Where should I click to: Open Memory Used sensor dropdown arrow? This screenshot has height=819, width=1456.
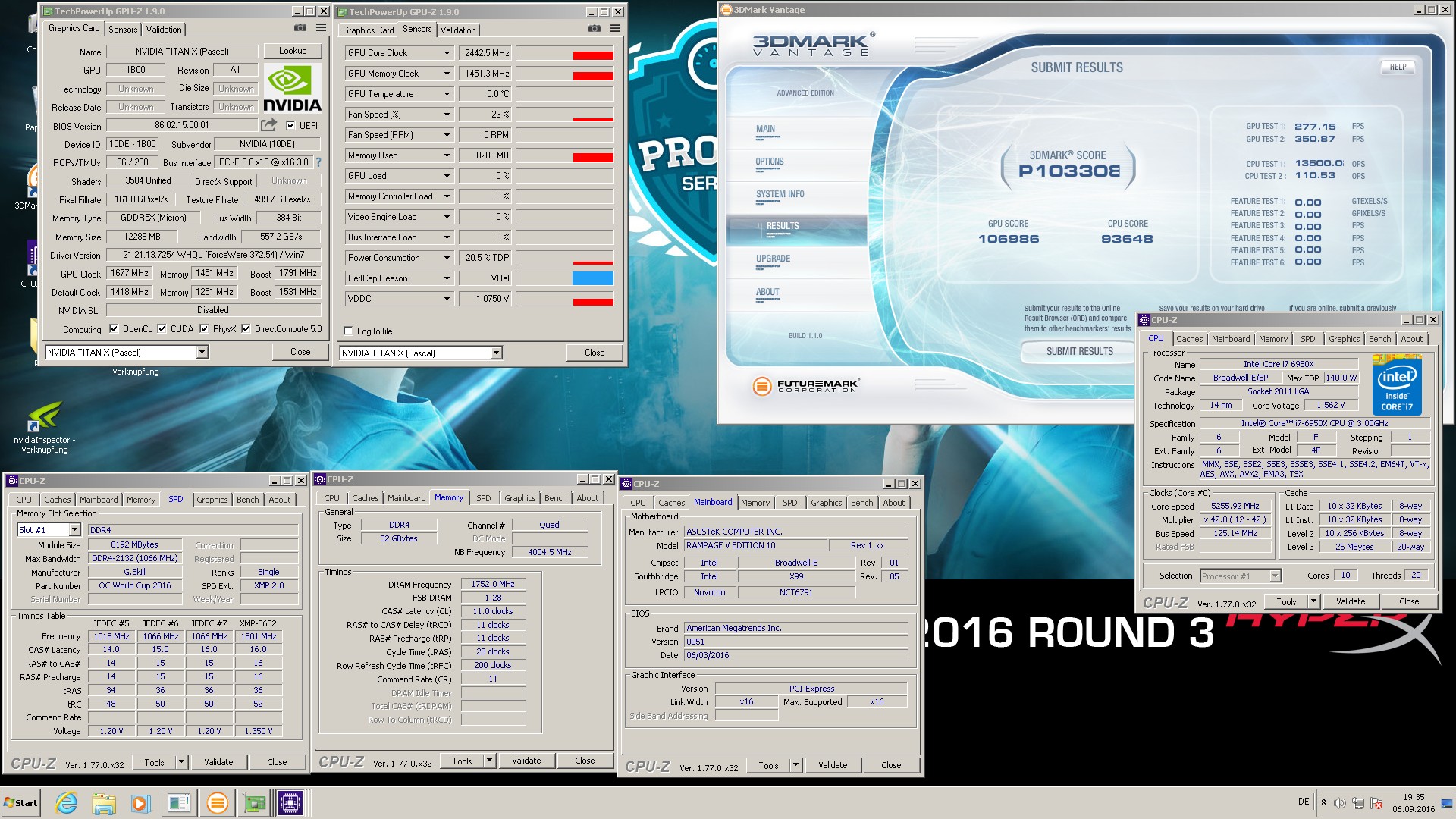[447, 155]
